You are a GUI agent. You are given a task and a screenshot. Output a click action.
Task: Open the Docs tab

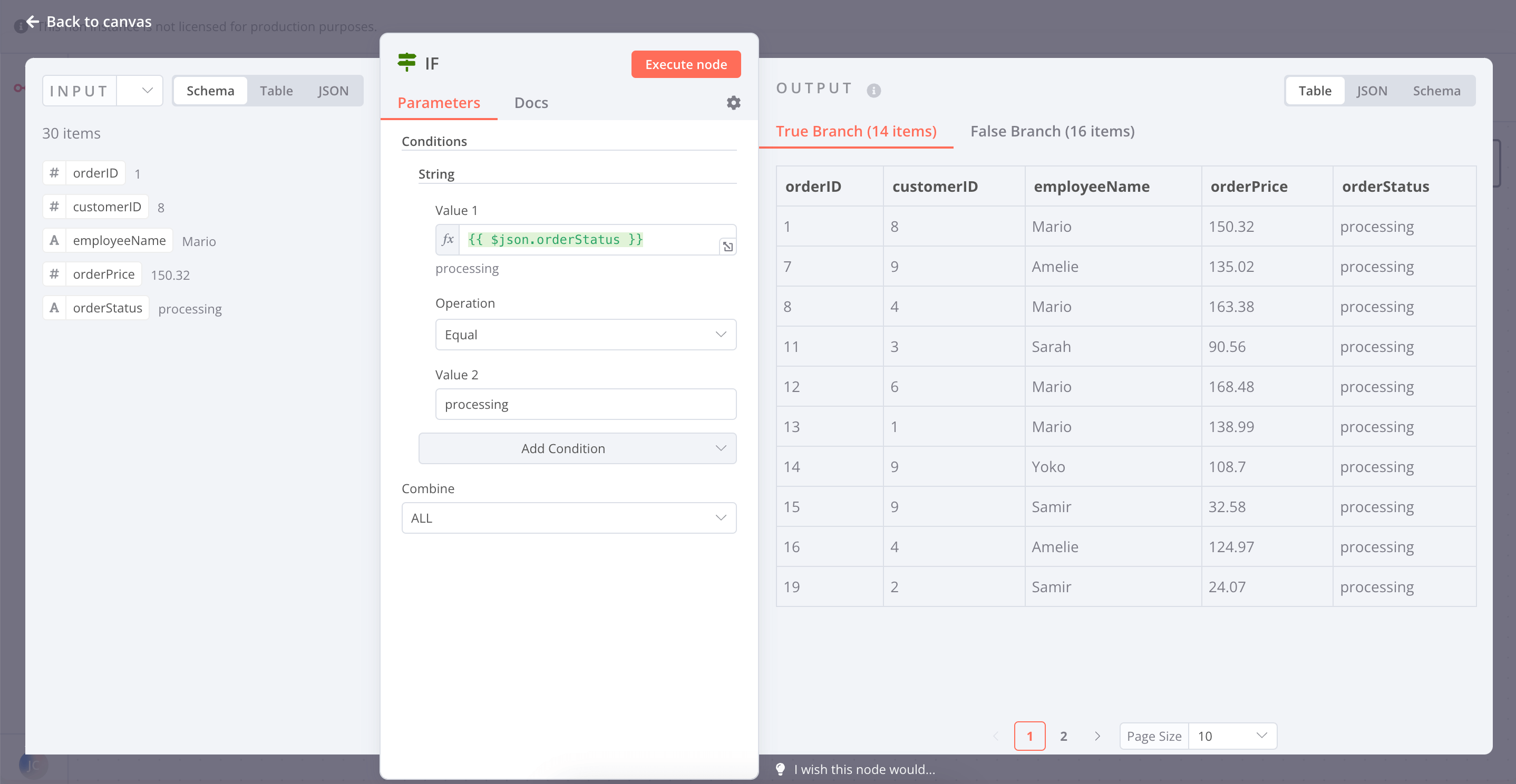tap(531, 103)
